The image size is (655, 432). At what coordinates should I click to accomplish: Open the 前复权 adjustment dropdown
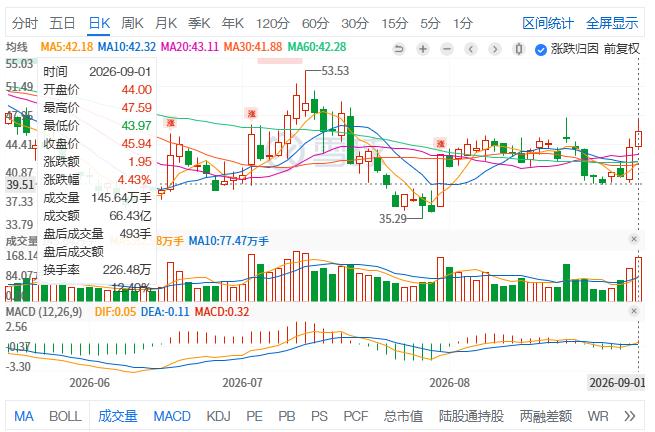[622, 49]
